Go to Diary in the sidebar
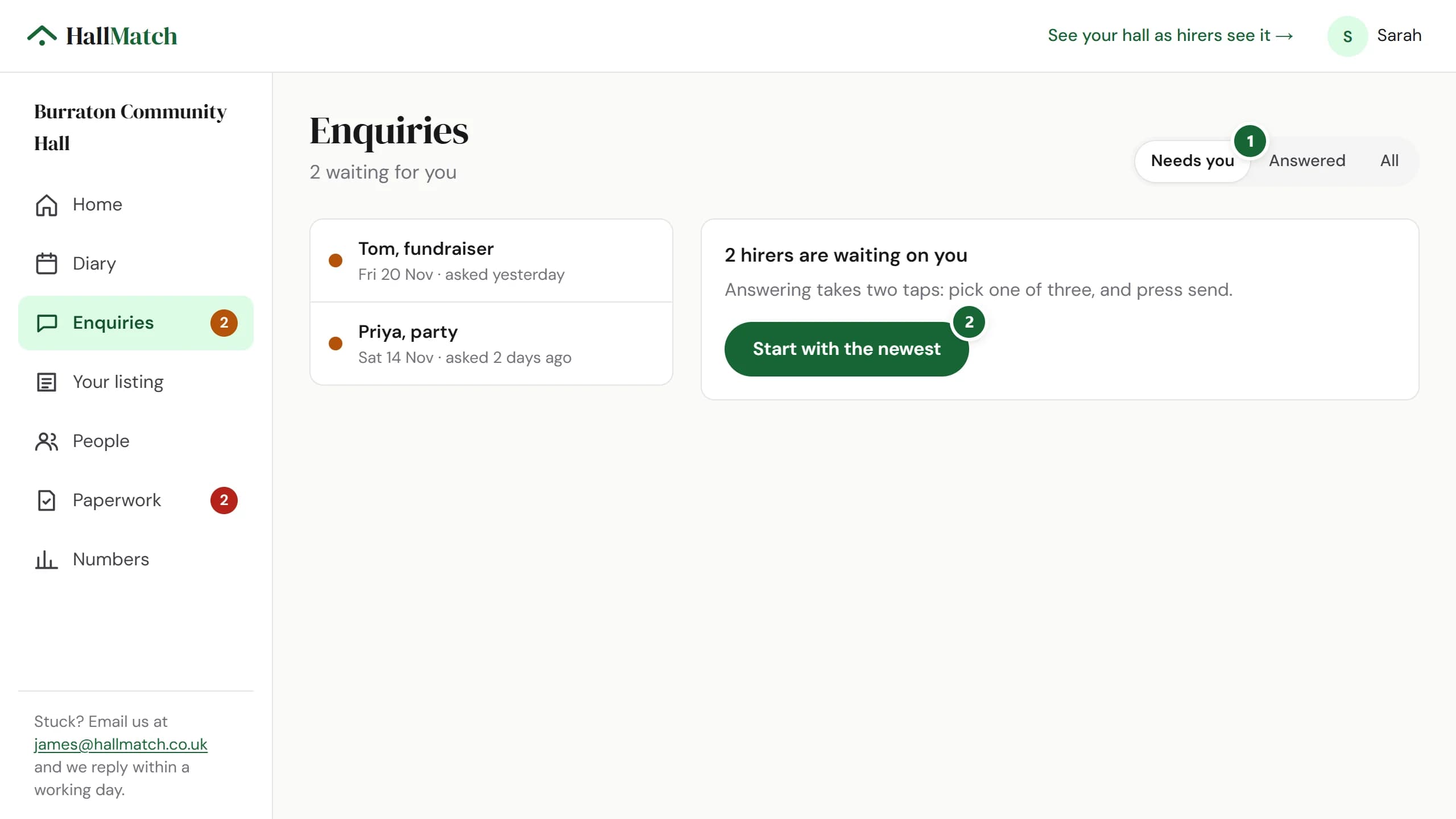This screenshot has width=1456, height=819. coord(136,264)
